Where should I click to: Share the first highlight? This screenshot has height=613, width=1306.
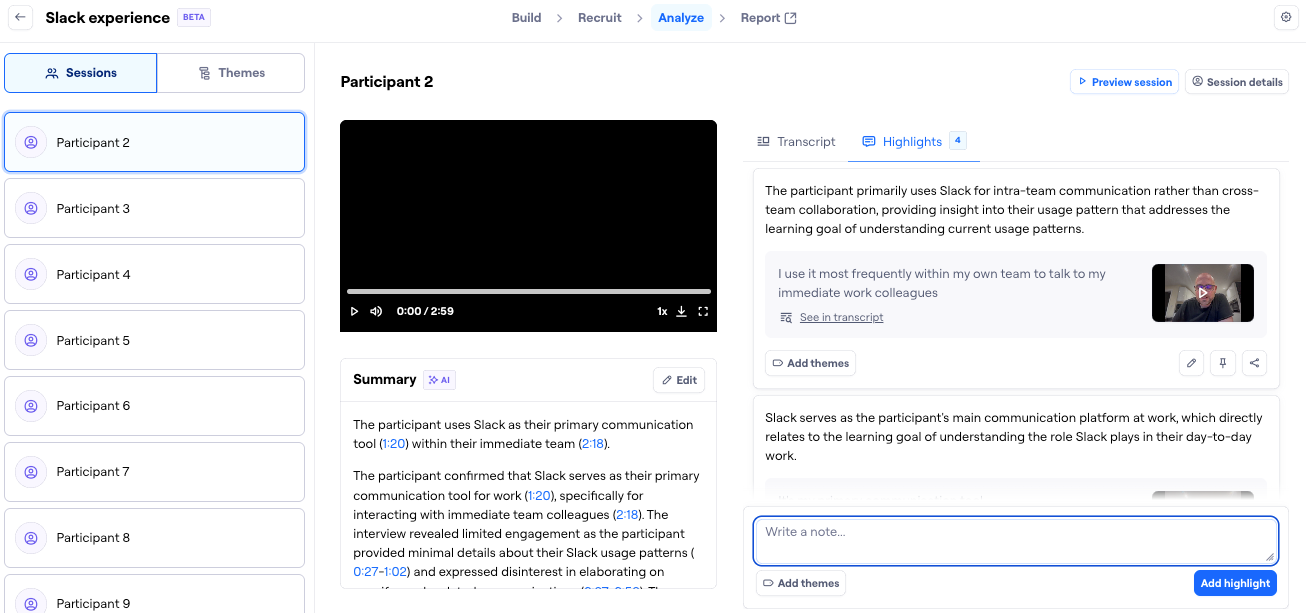point(1254,363)
